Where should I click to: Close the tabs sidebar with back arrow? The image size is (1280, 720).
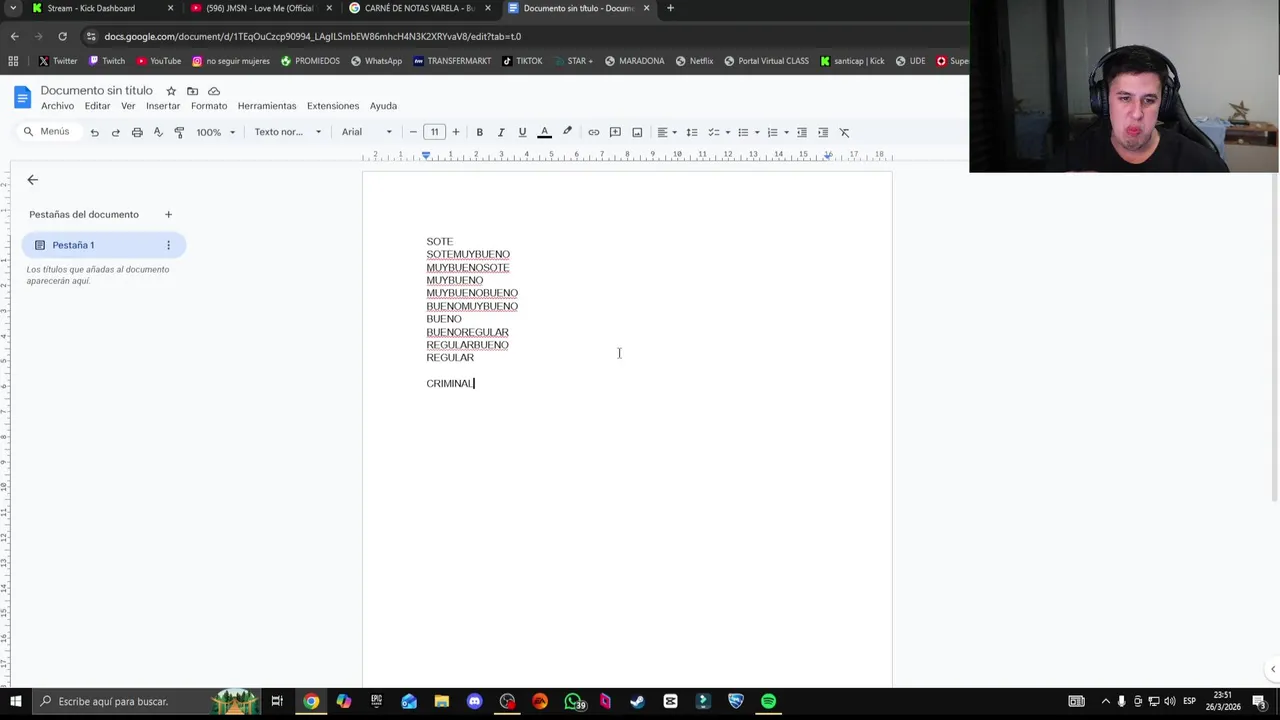32,180
